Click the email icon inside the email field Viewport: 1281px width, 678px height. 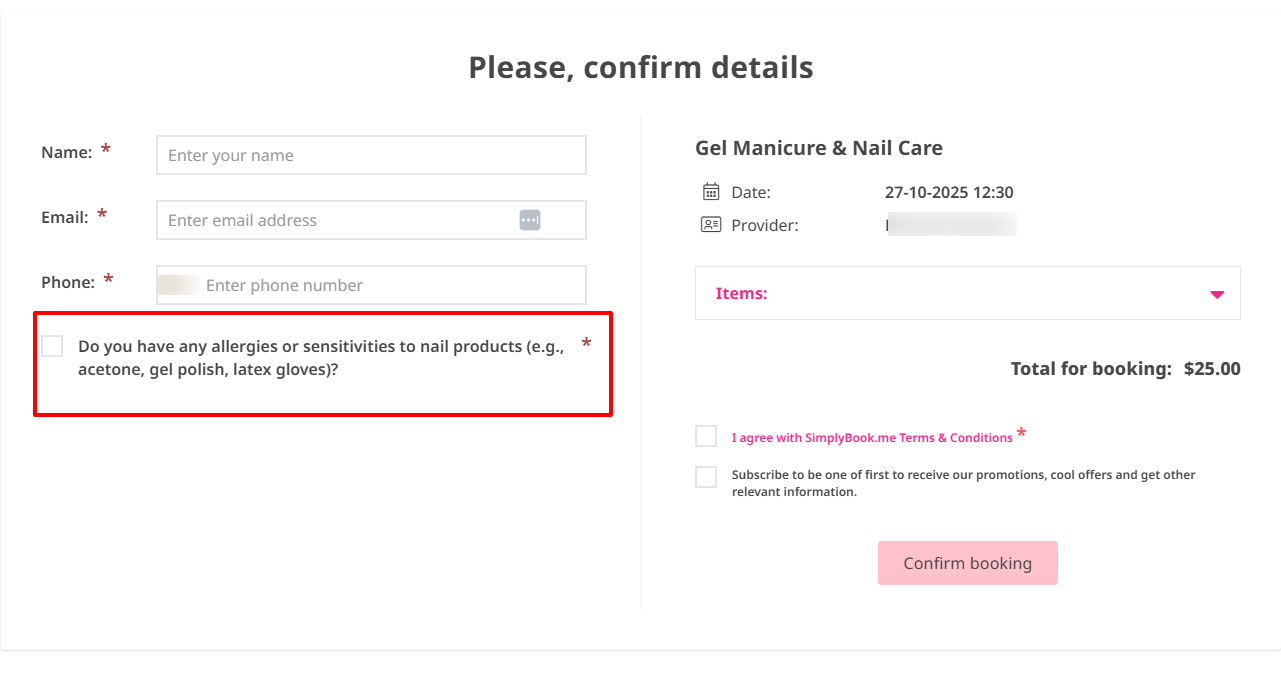point(530,219)
